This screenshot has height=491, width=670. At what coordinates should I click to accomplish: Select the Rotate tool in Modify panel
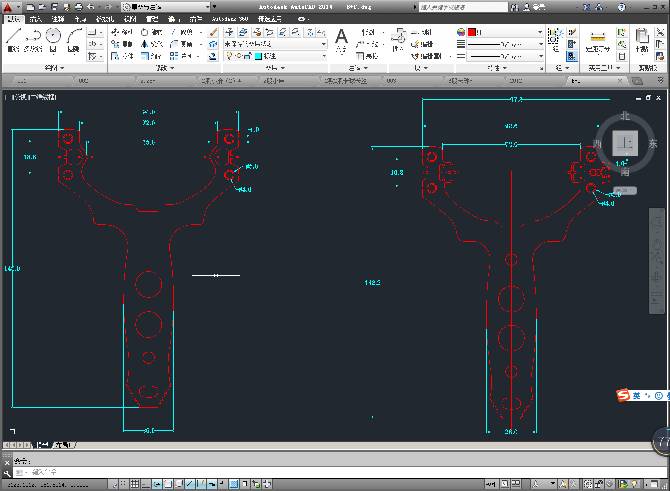tap(151, 32)
